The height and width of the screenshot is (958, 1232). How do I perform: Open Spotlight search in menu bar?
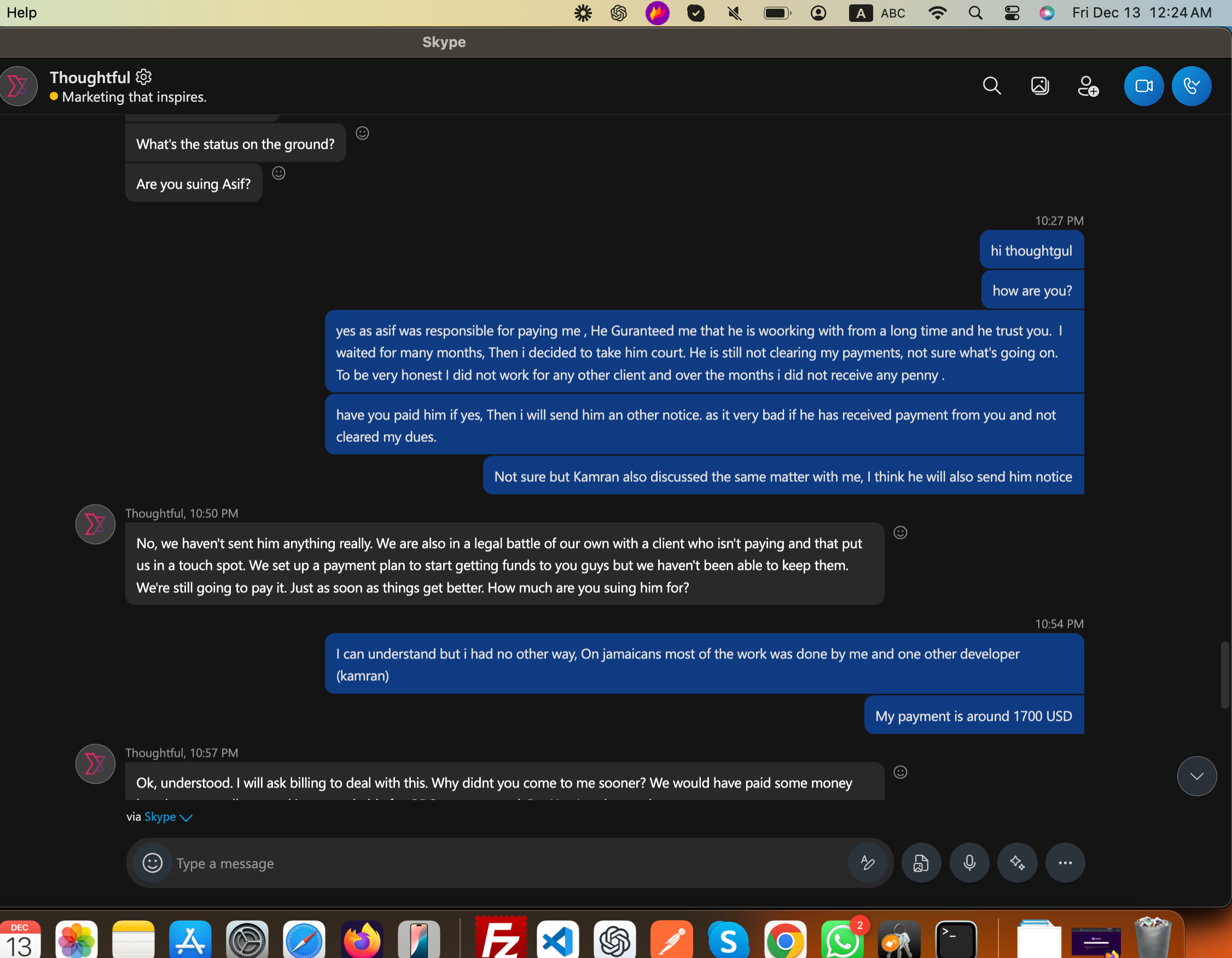pos(975,13)
